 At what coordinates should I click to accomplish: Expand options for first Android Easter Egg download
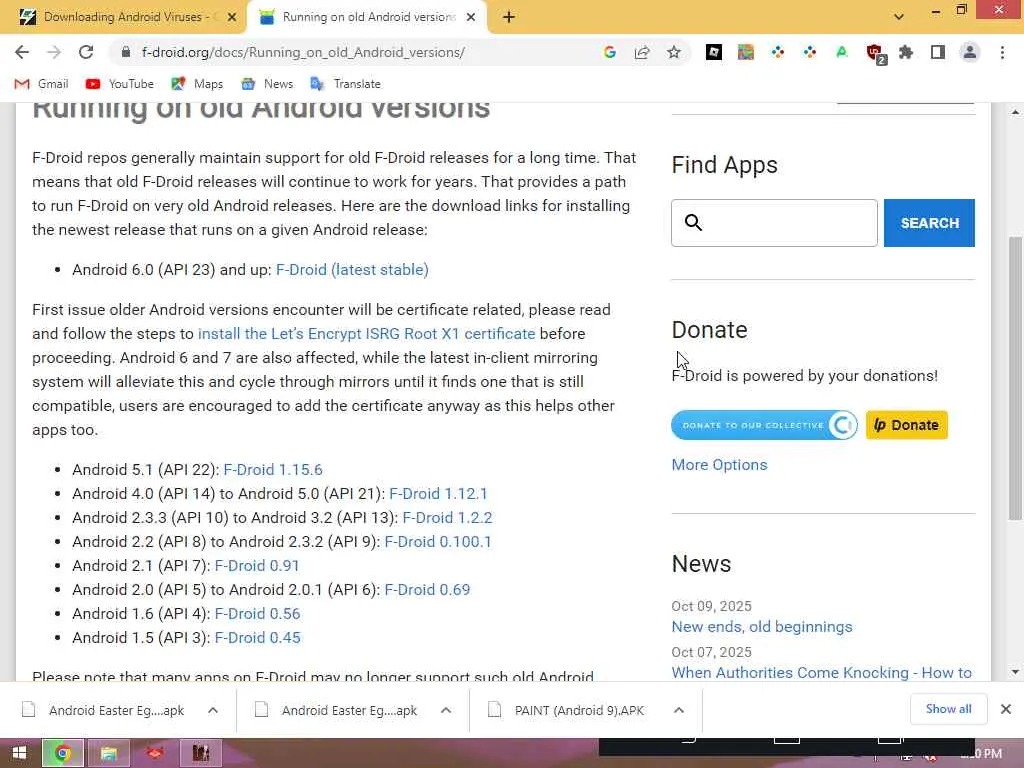coord(213,710)
